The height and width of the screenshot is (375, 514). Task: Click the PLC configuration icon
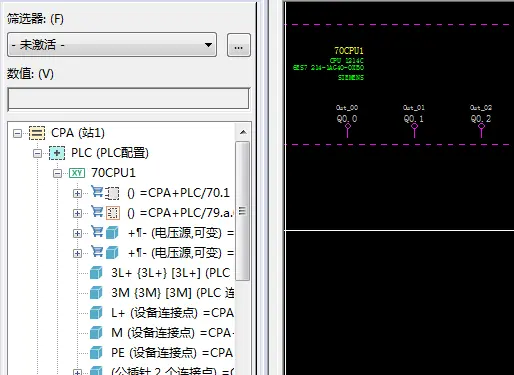click(57, 153)
